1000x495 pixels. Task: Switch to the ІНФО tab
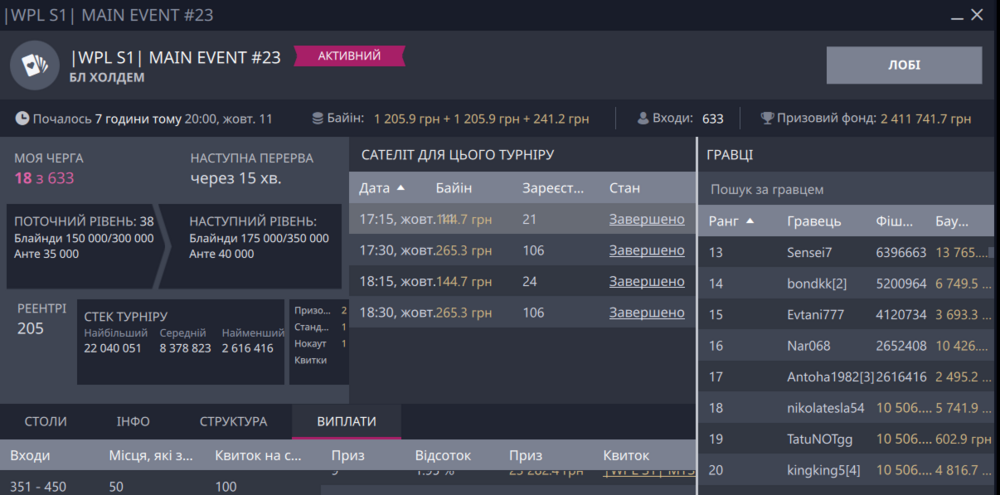[x=133, y=421]
